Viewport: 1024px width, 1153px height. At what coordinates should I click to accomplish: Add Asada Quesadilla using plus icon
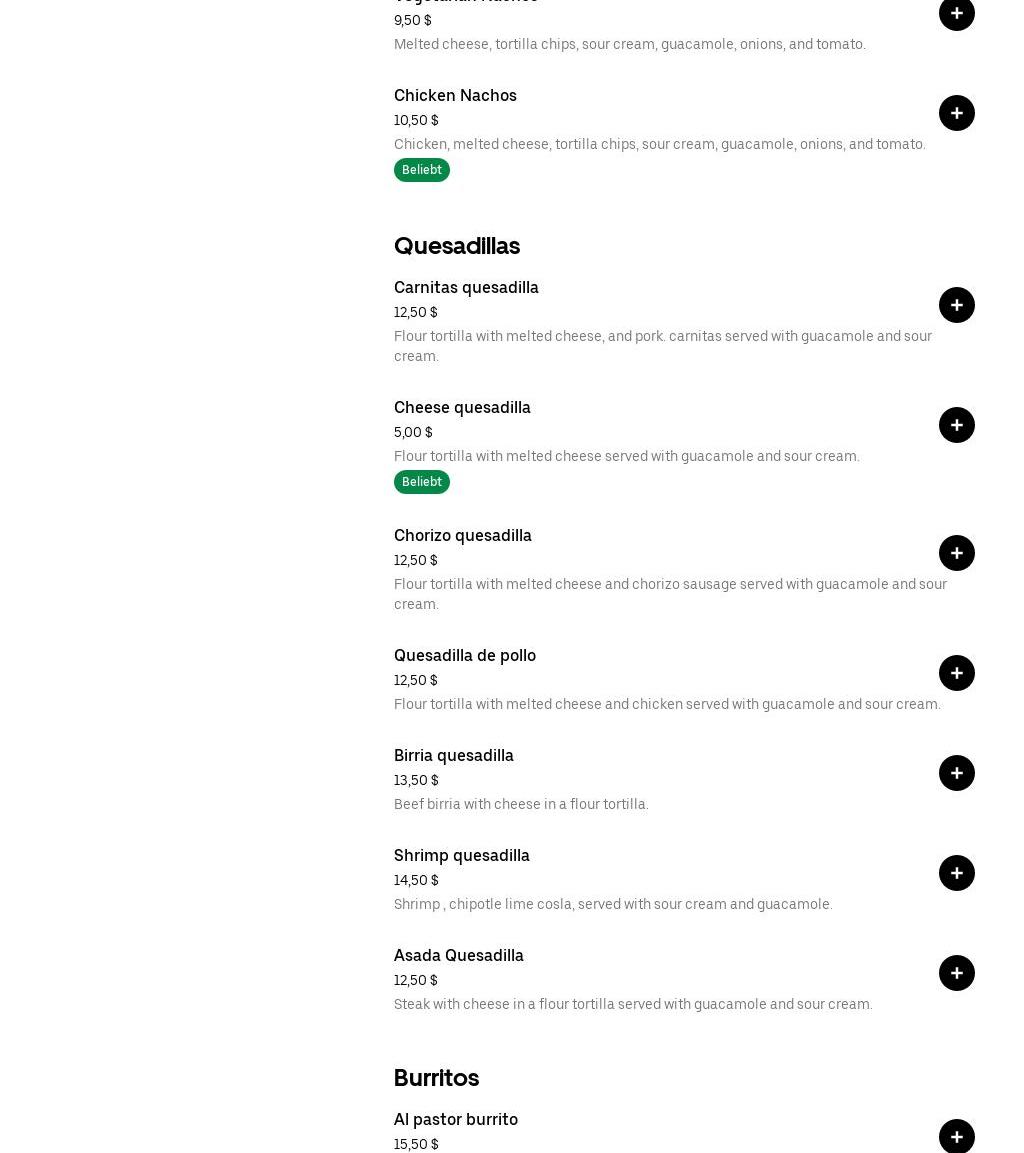coord(956,973)
